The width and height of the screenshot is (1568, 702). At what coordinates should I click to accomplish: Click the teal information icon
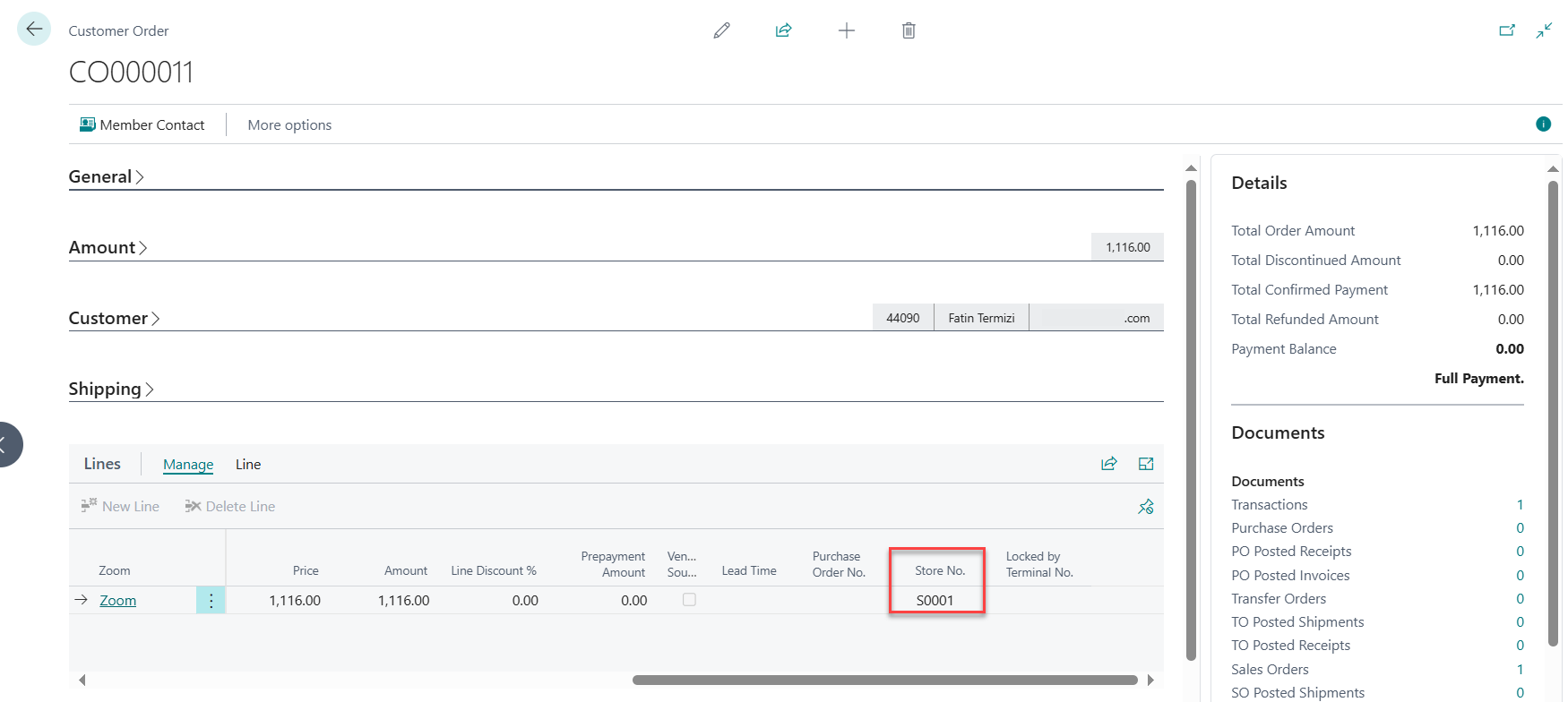point(1543,124)
